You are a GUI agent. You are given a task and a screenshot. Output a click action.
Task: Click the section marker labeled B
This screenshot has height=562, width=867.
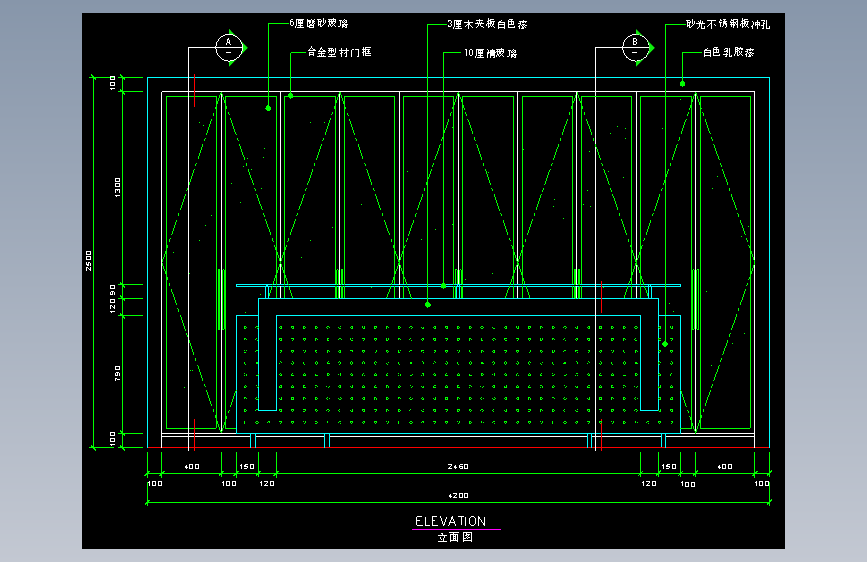click(x=636, y=48)
